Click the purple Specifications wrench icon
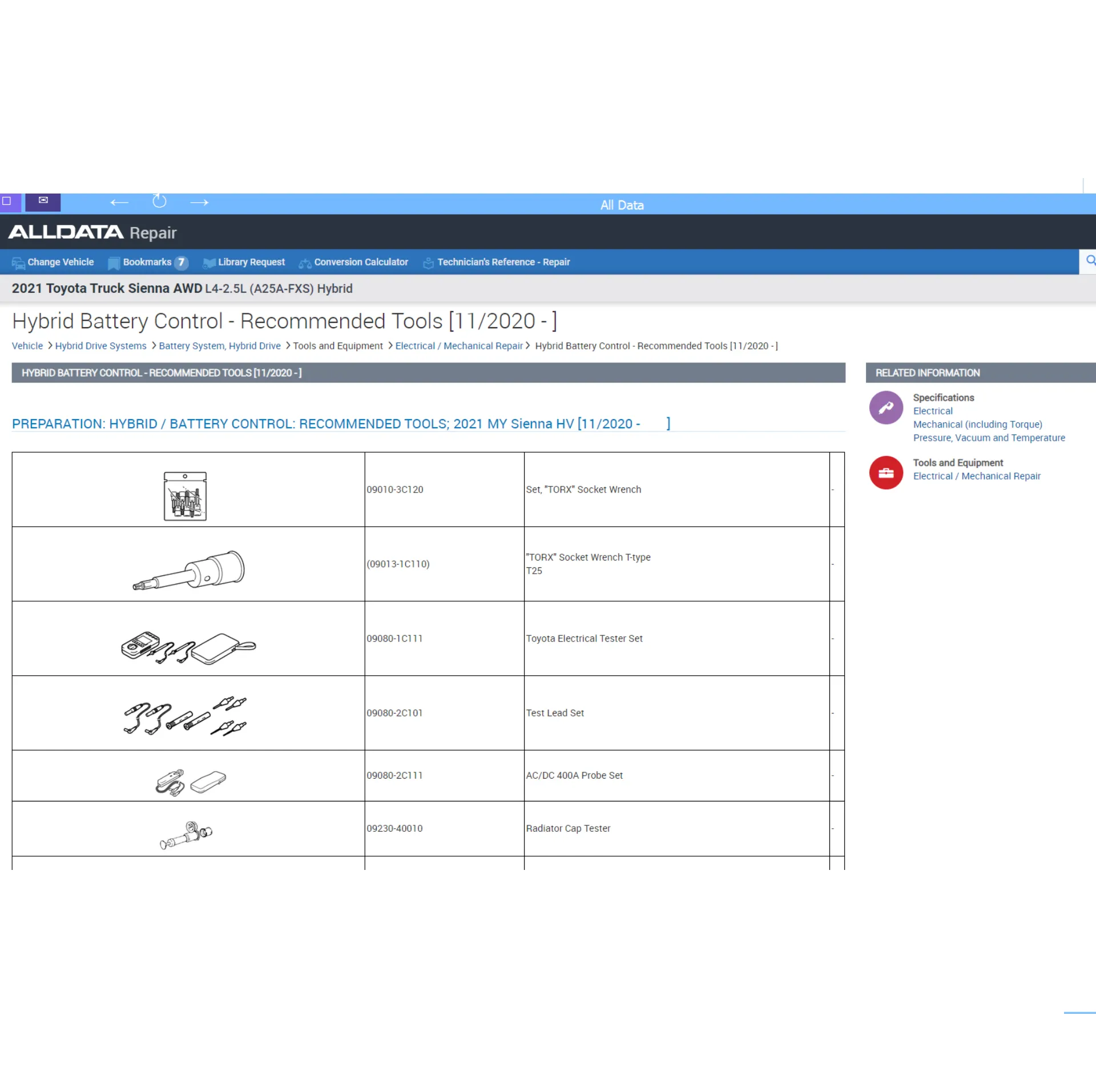1096x1092 pixels. click(885, 408)
